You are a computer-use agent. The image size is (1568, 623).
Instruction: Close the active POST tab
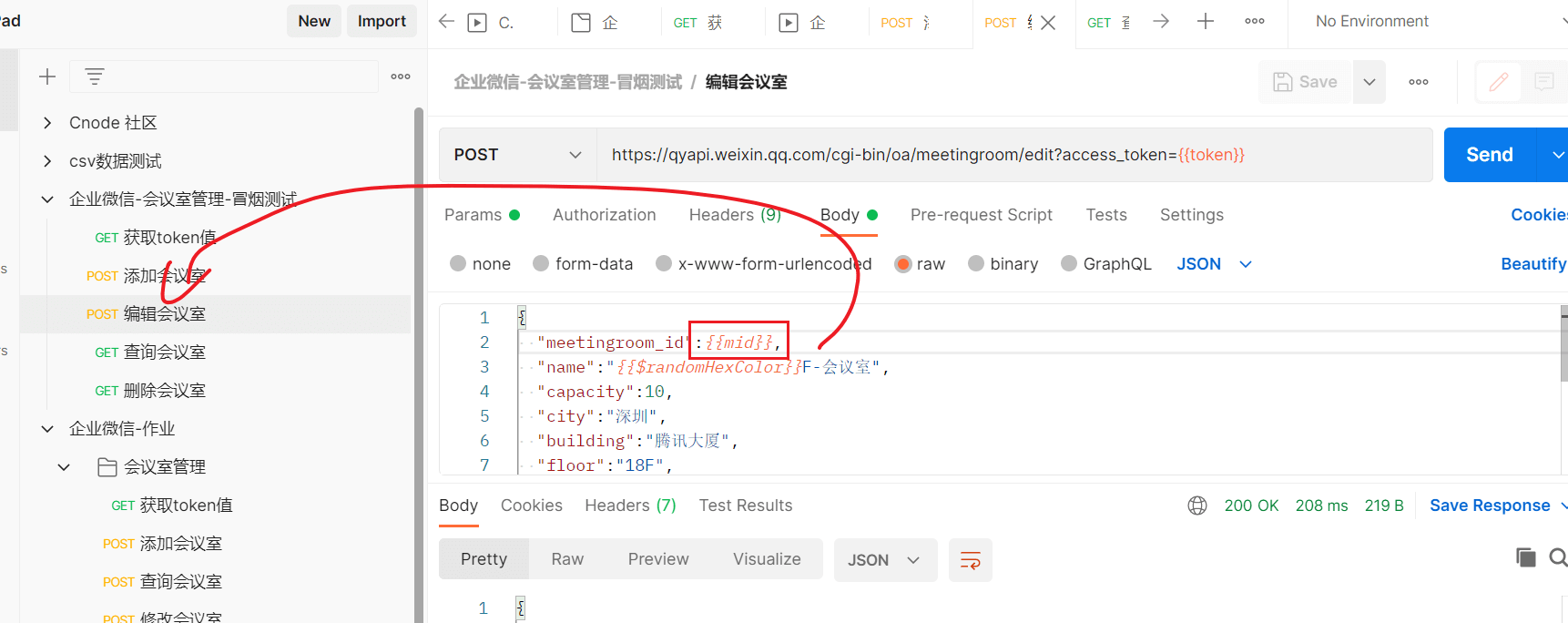click(x=1048, y=23)
